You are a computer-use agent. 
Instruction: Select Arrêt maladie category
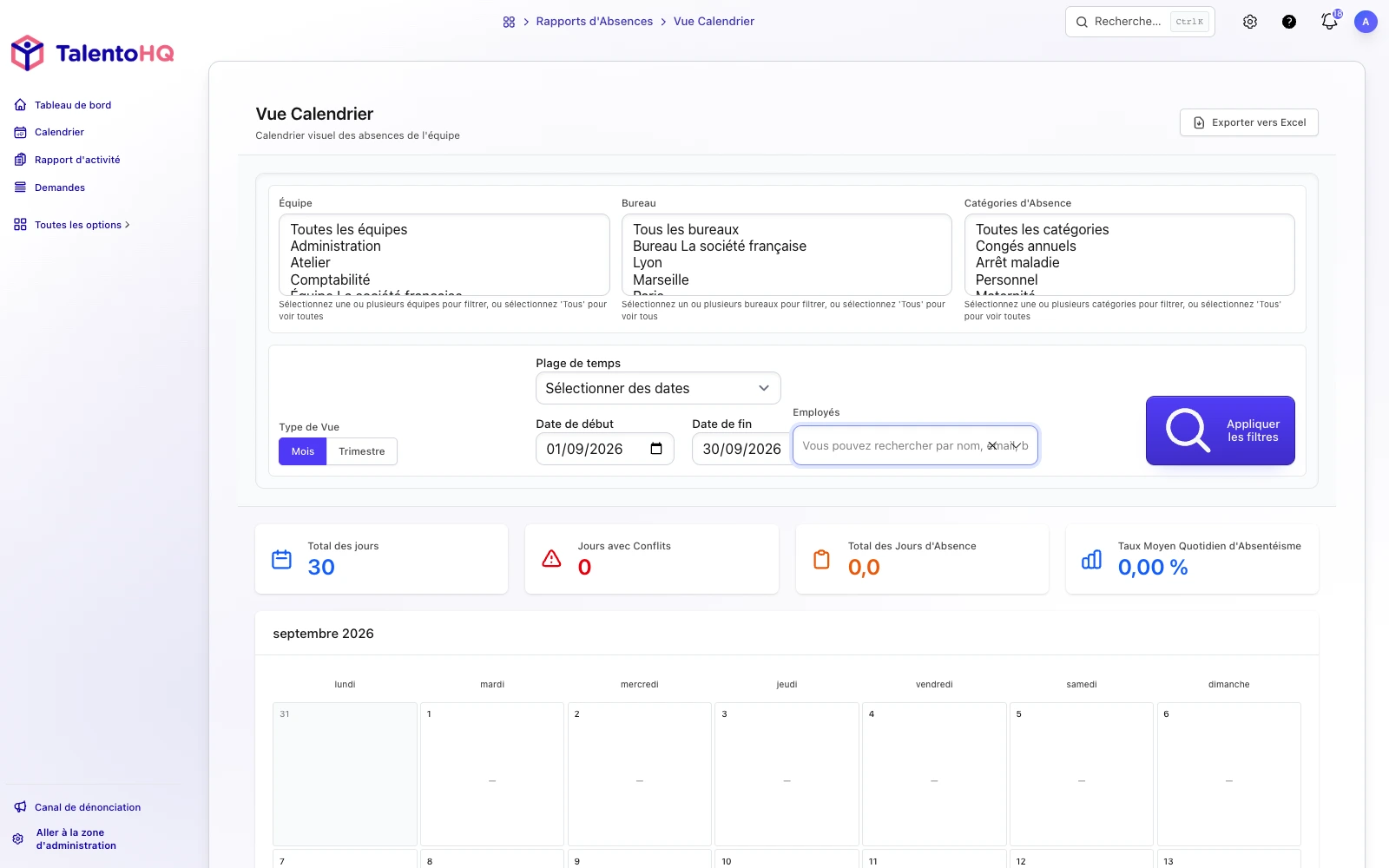click(x=1129, y=262)
